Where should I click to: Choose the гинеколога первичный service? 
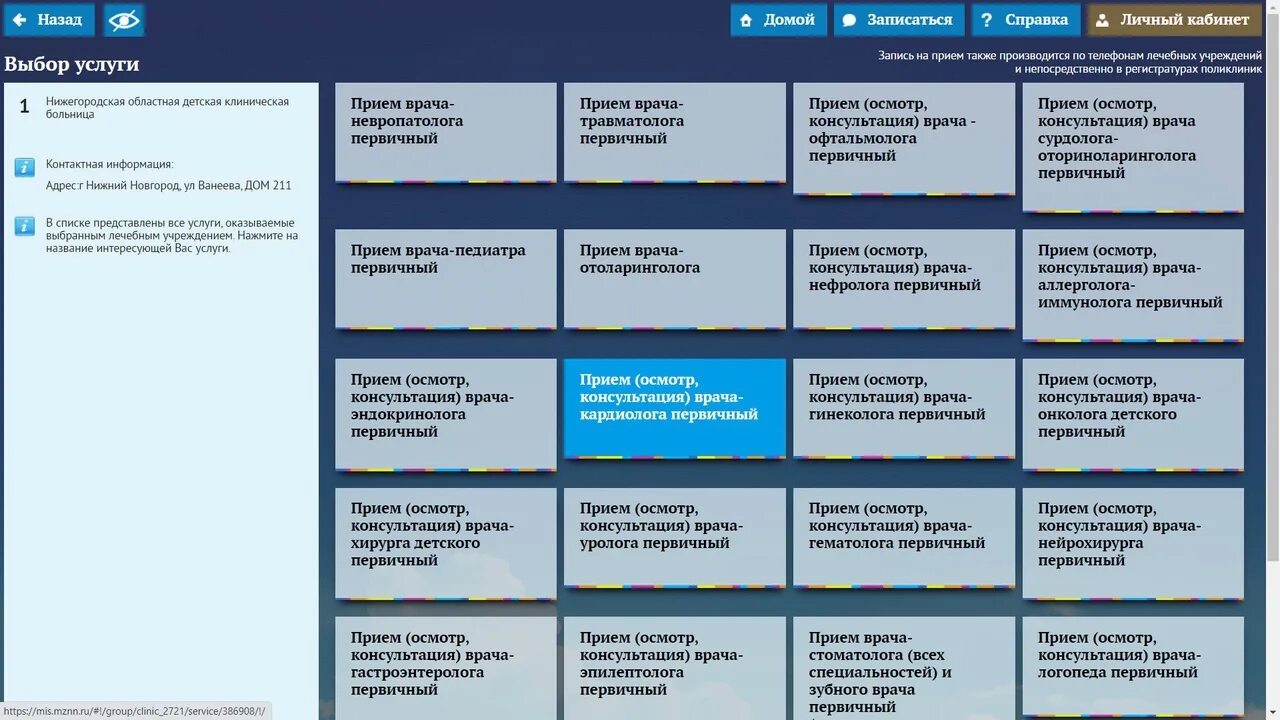pos(904,409)
